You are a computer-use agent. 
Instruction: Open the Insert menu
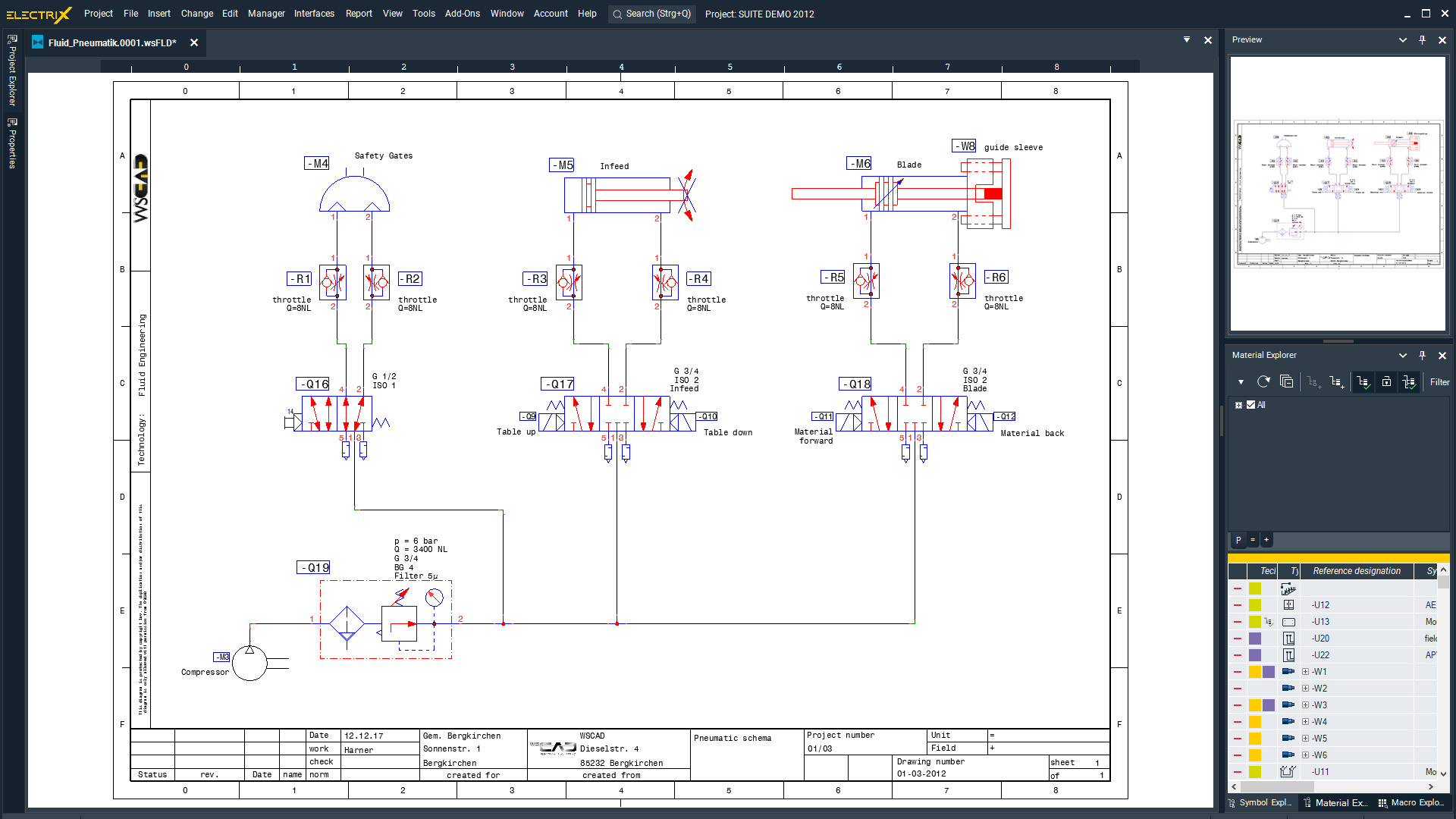coord(158,14)
